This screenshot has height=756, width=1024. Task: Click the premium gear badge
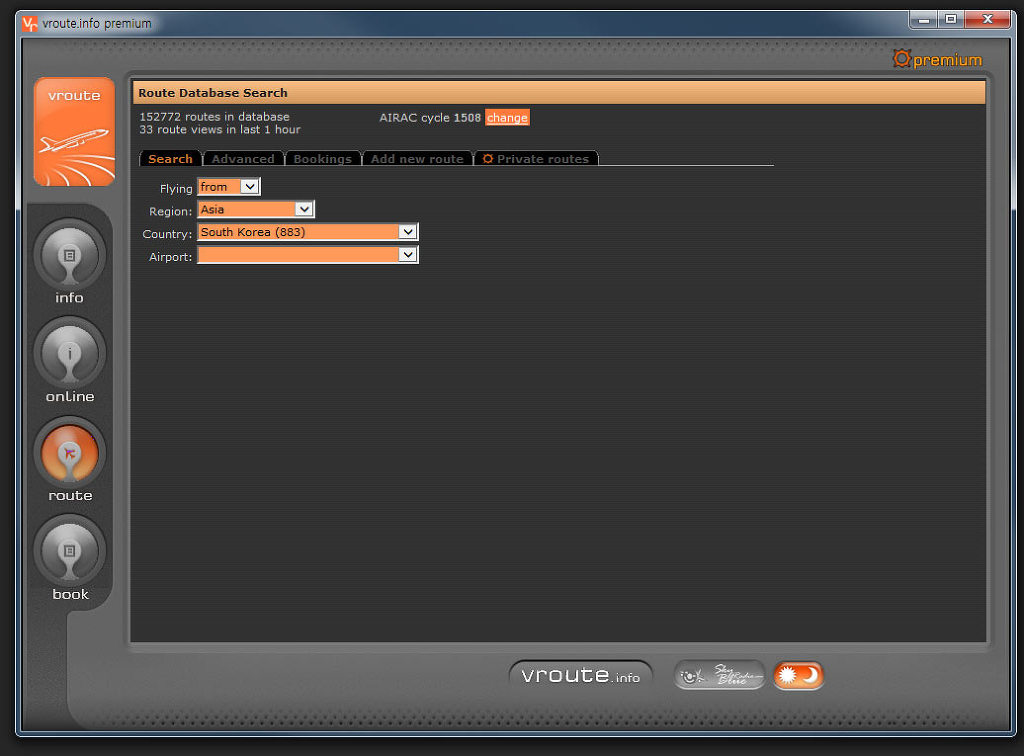coord(937,59)
